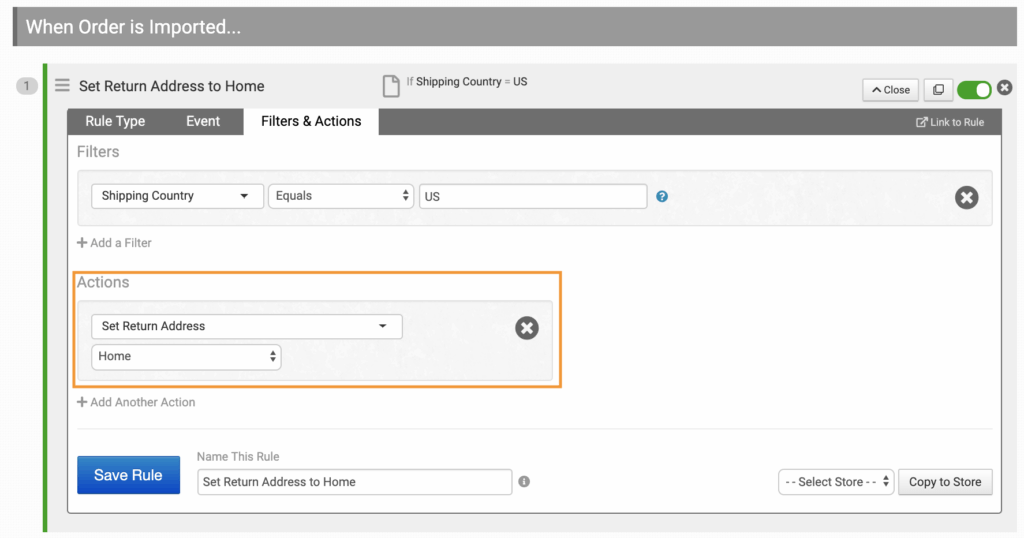Screen dimensions: 1024x538
Task: Remove the Set Return Address action
Action: [527, 328]
